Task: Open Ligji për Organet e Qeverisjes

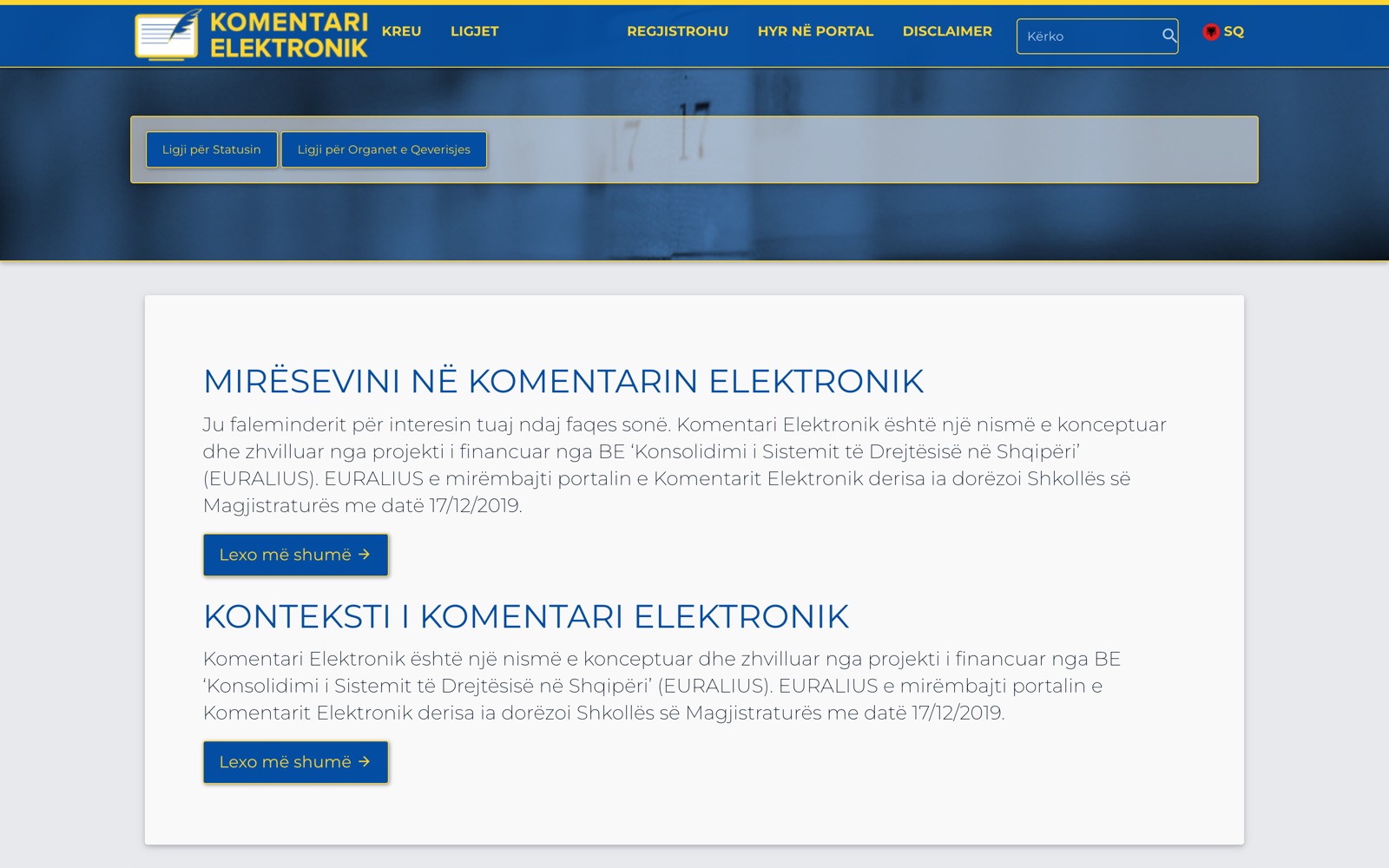Action: (x=384, y=149)
